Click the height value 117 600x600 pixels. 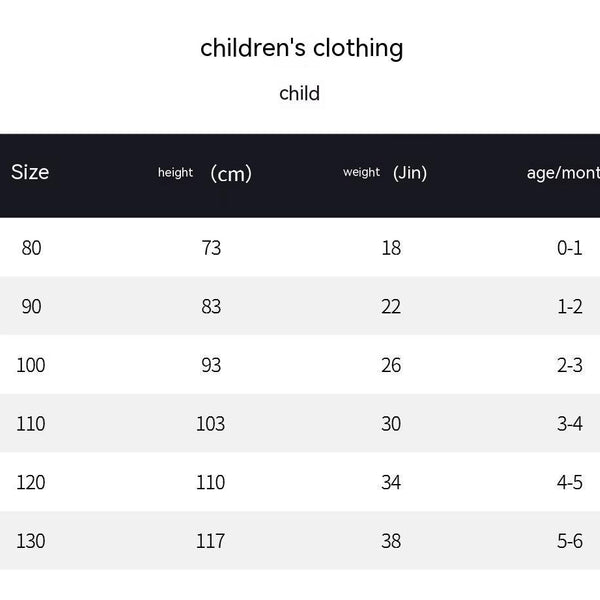[x=211, y=541]
